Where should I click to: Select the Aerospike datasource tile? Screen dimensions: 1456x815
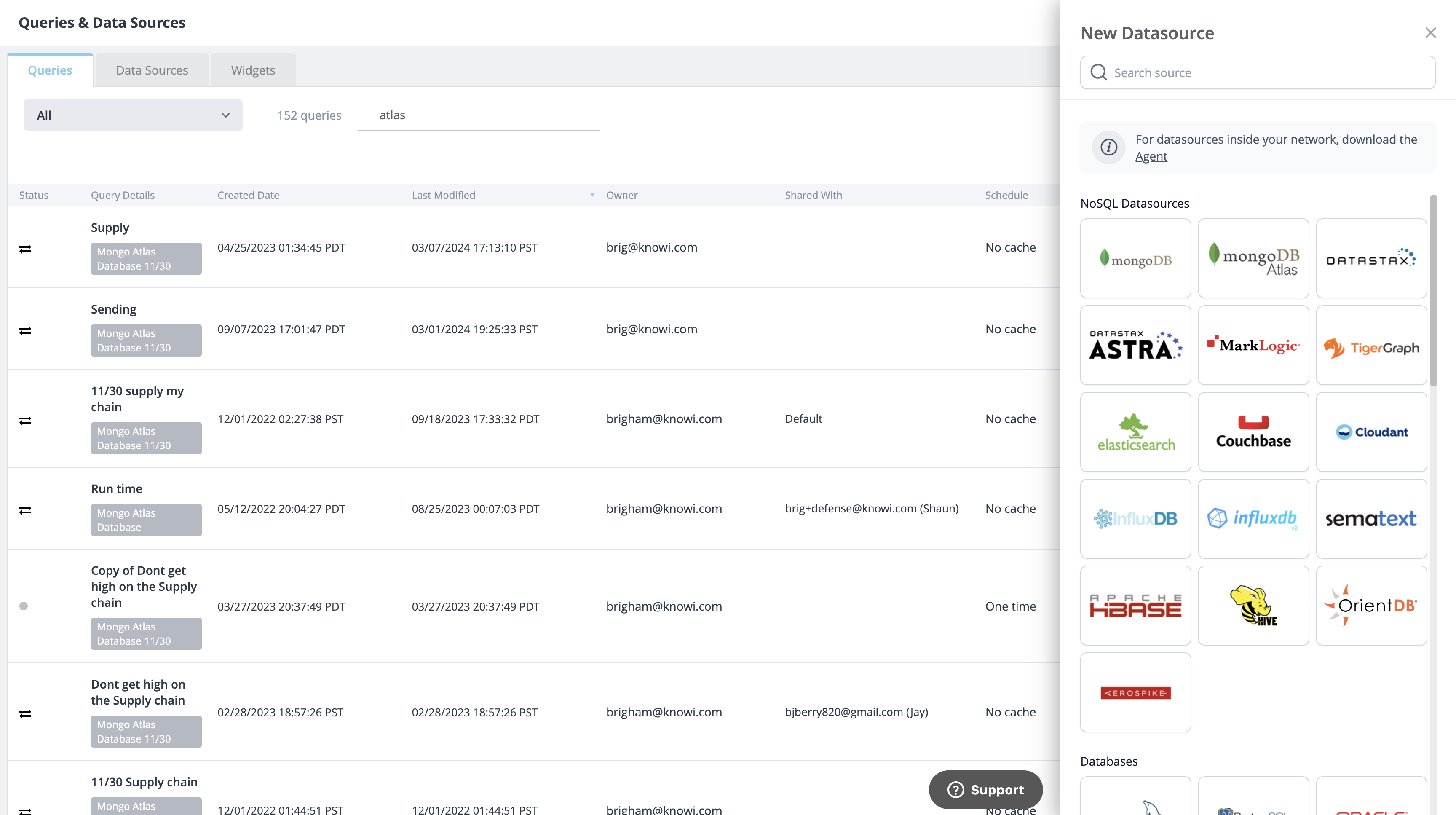(x=1135, y=692)
